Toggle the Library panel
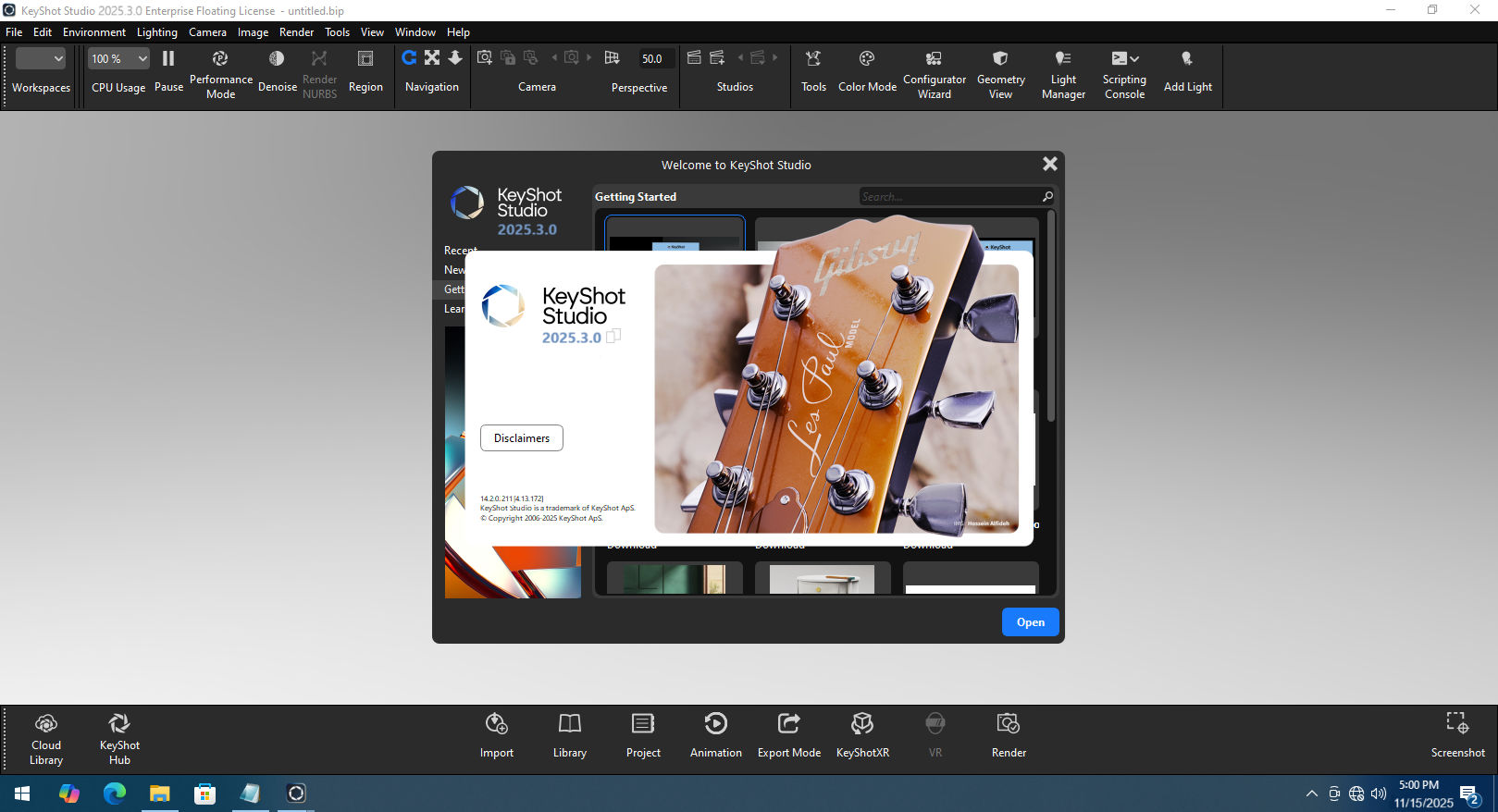1498x812 pixels. (570, 736)
